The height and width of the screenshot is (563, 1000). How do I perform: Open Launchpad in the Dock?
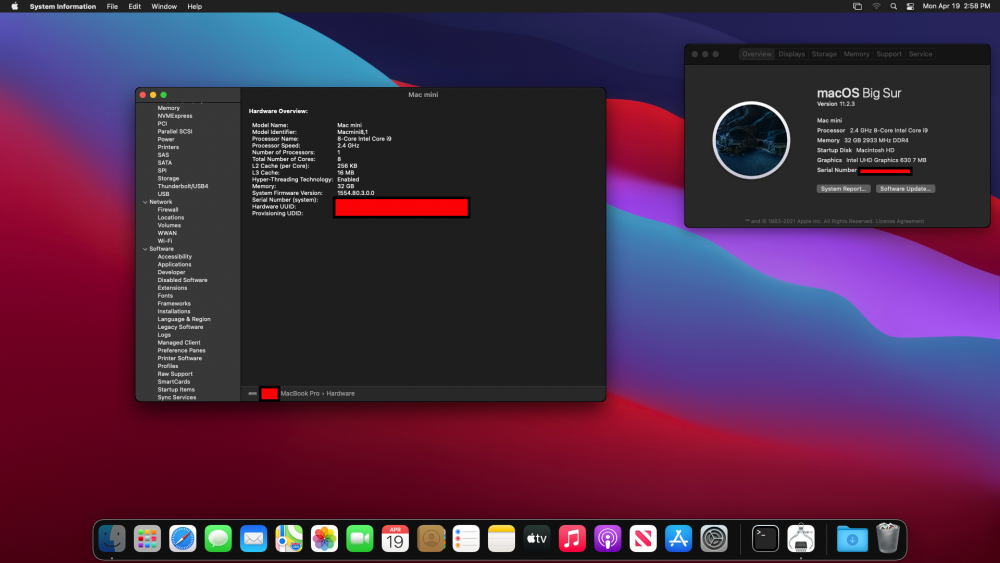tap(147, 539)
